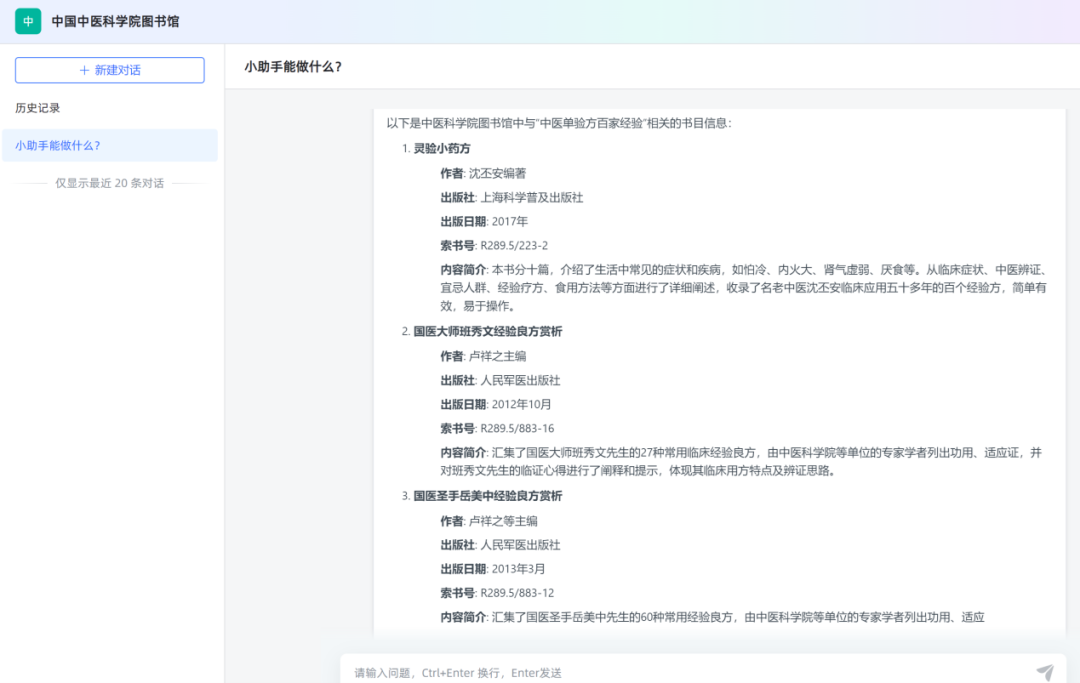Click publication date 2012年10月
This screenshot has width=1080, height=683.
click(521, 405)
